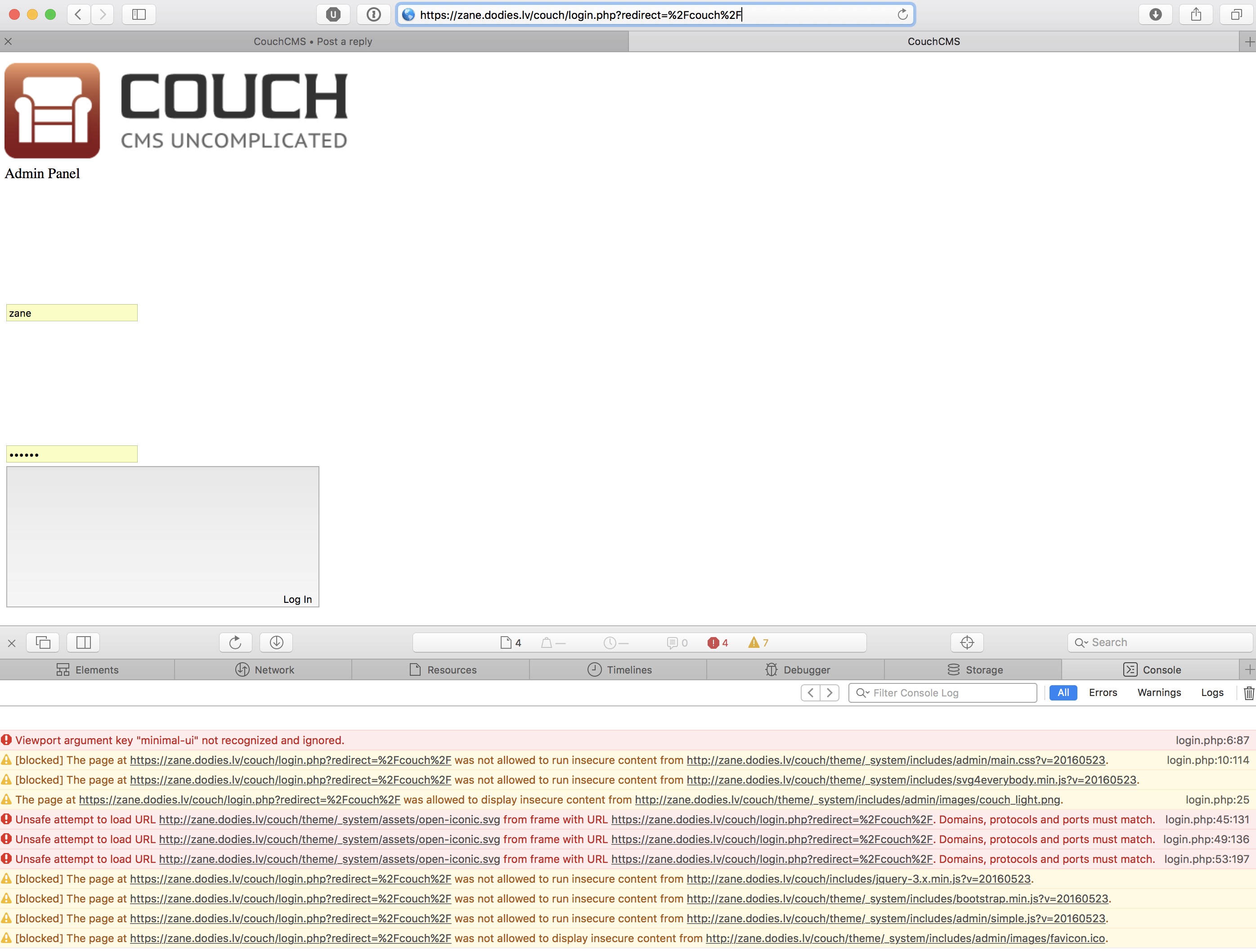Open svg4everybody.min.js blocked URL link
The image size is (1256, 952).
click(911, 781)
